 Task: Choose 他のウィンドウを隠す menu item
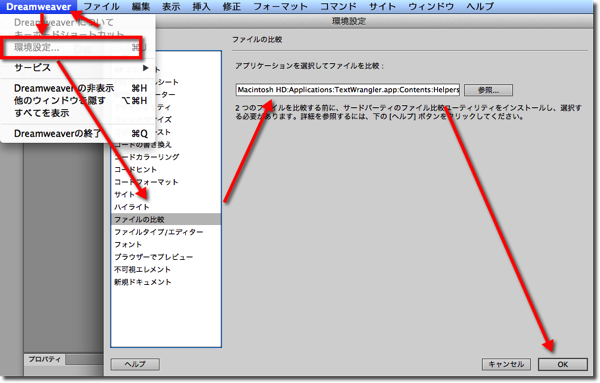pos(78,101)
